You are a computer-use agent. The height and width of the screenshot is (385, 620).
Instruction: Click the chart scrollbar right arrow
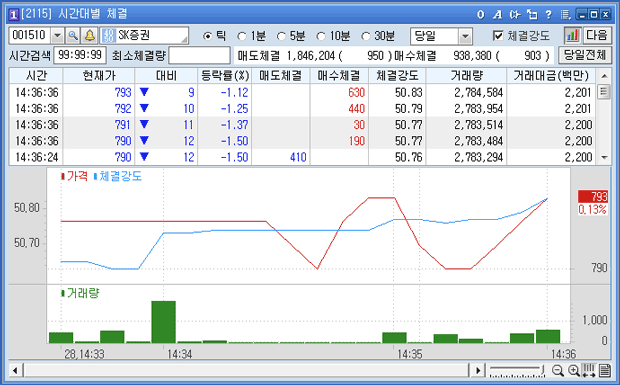478,371
